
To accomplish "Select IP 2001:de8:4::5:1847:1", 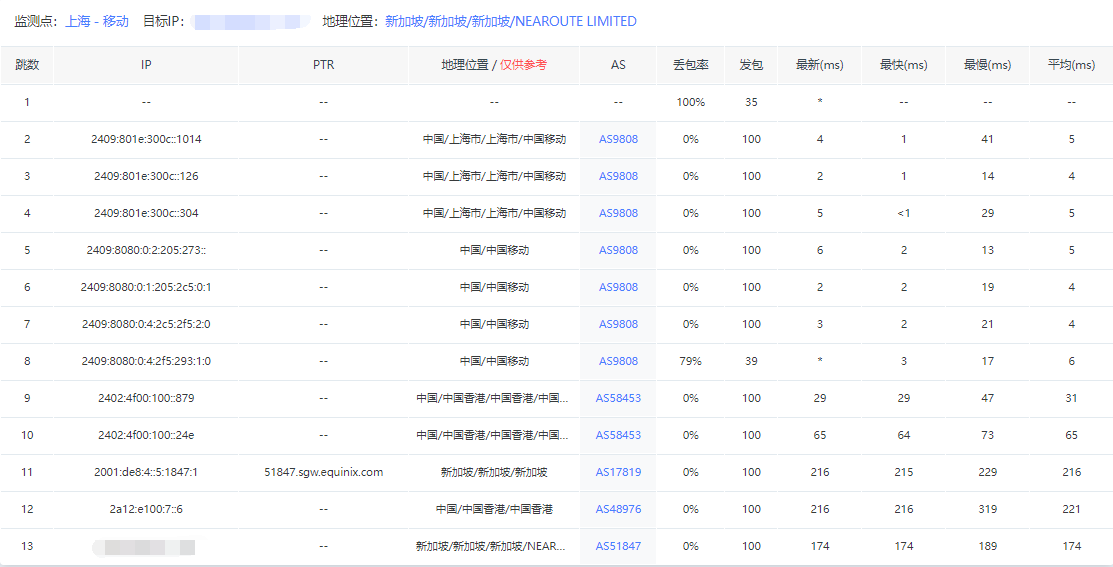I will [146, 472].
